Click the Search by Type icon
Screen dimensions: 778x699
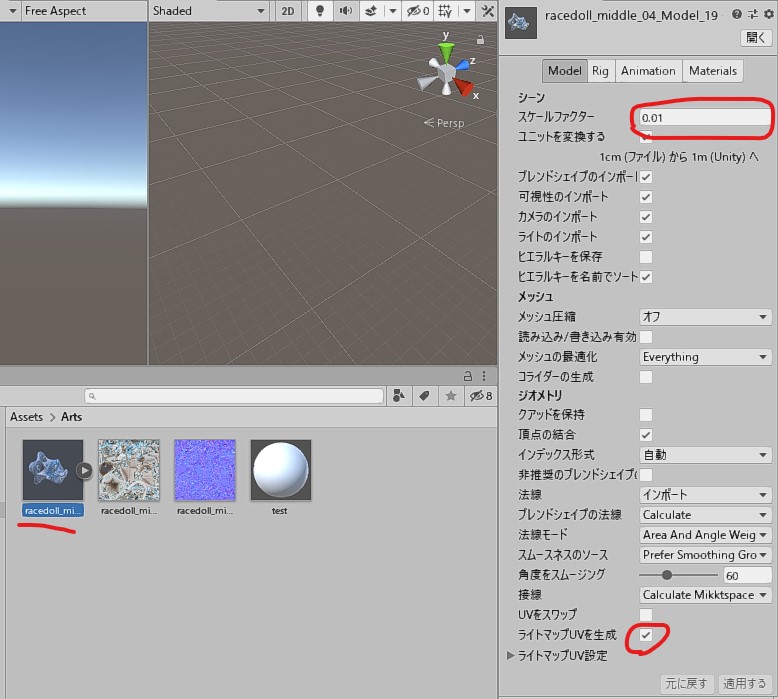tap(399, 396)
